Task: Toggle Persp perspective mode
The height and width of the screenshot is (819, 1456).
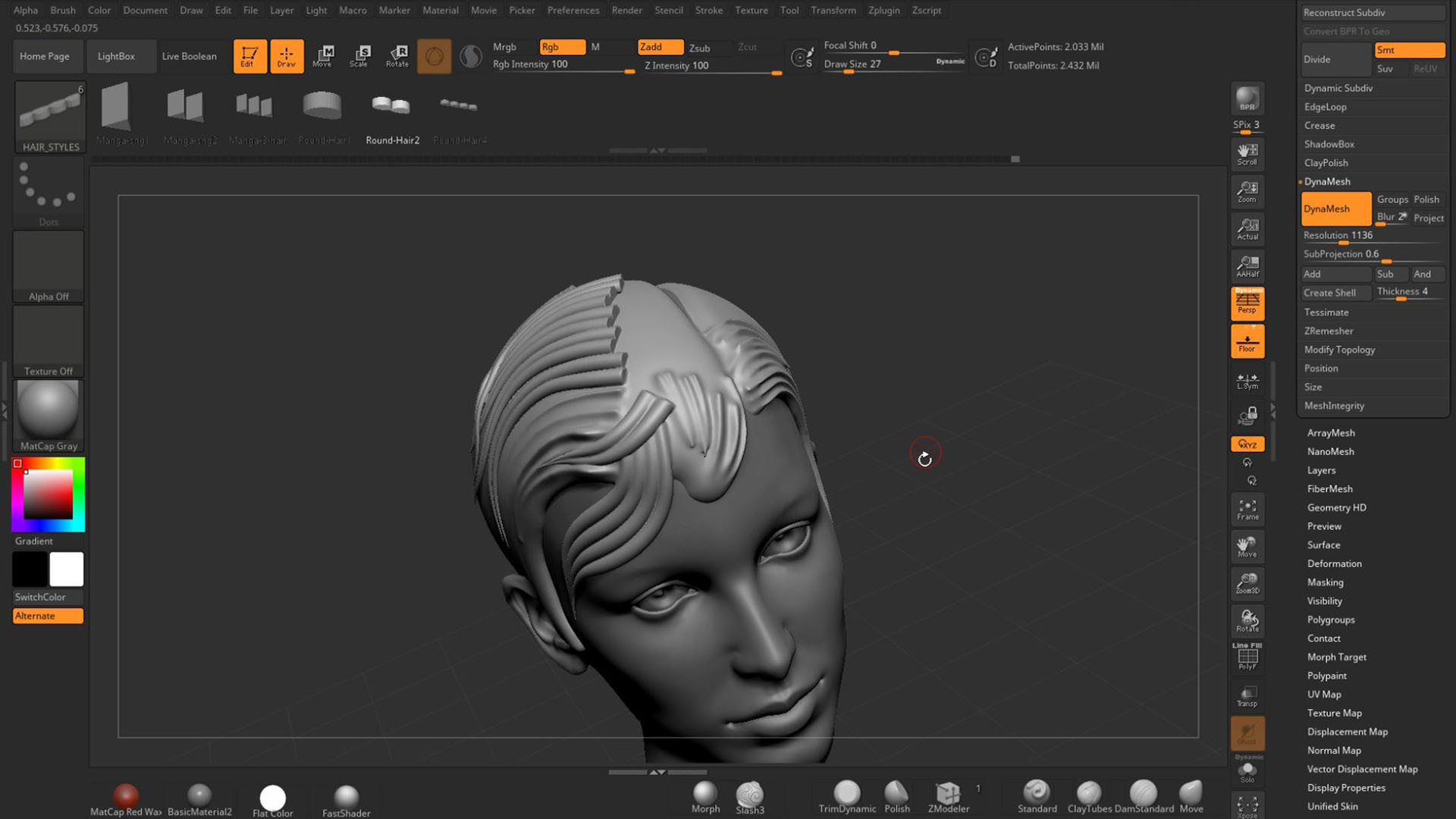Action: pyautogui.click(x=1247, y=303)
